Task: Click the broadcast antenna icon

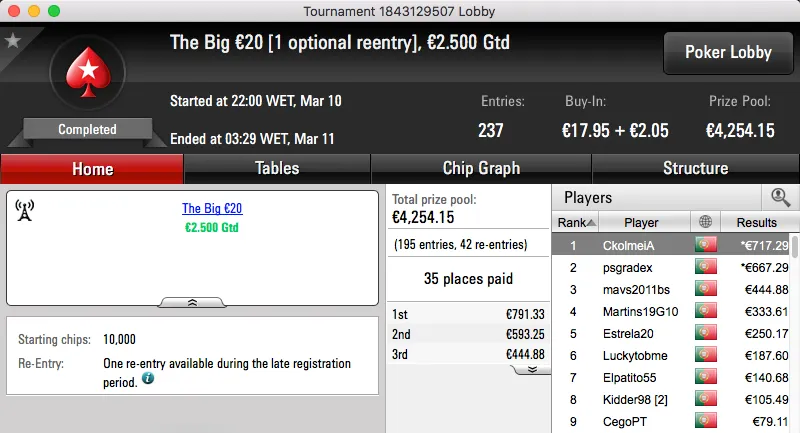Action: 25,210
